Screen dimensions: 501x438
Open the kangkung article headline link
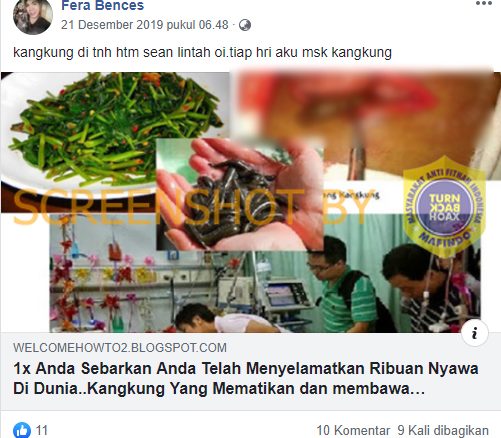[246, 378]
